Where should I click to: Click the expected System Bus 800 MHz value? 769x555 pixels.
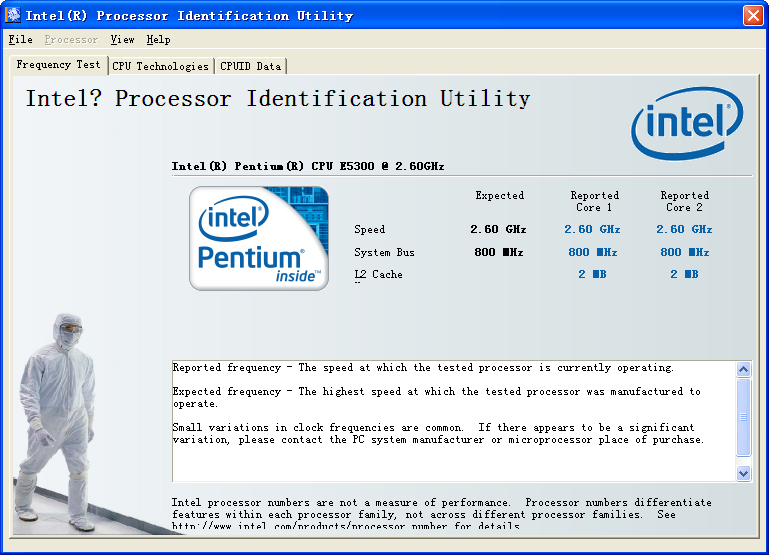point(498,252)
